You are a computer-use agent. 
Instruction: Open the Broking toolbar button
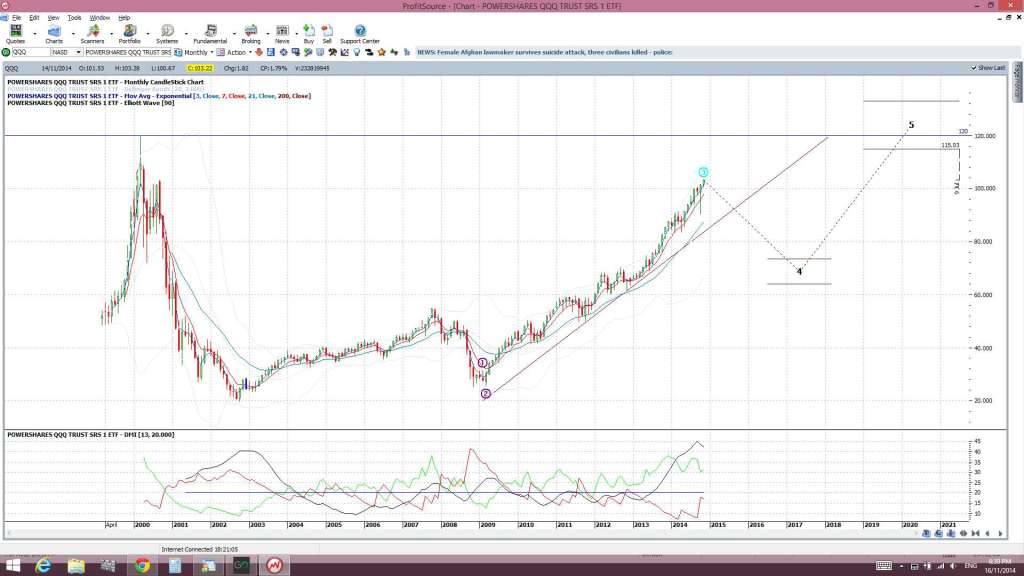[251, 33]
